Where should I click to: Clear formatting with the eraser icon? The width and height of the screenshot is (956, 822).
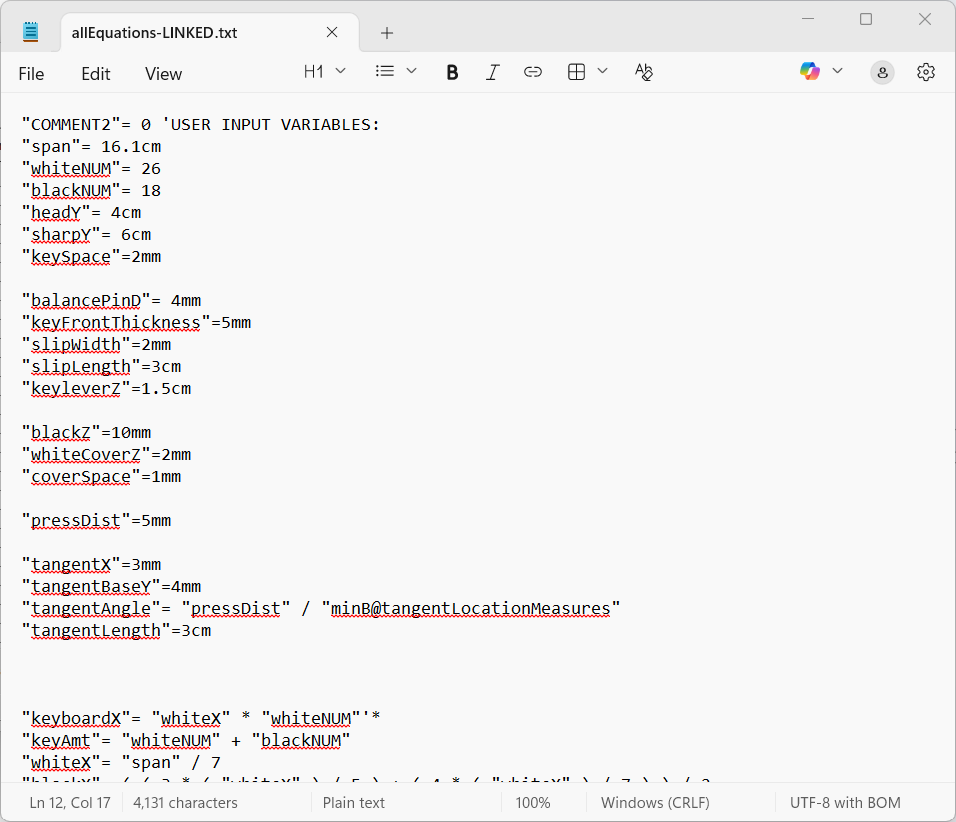[x=644, y=72]
